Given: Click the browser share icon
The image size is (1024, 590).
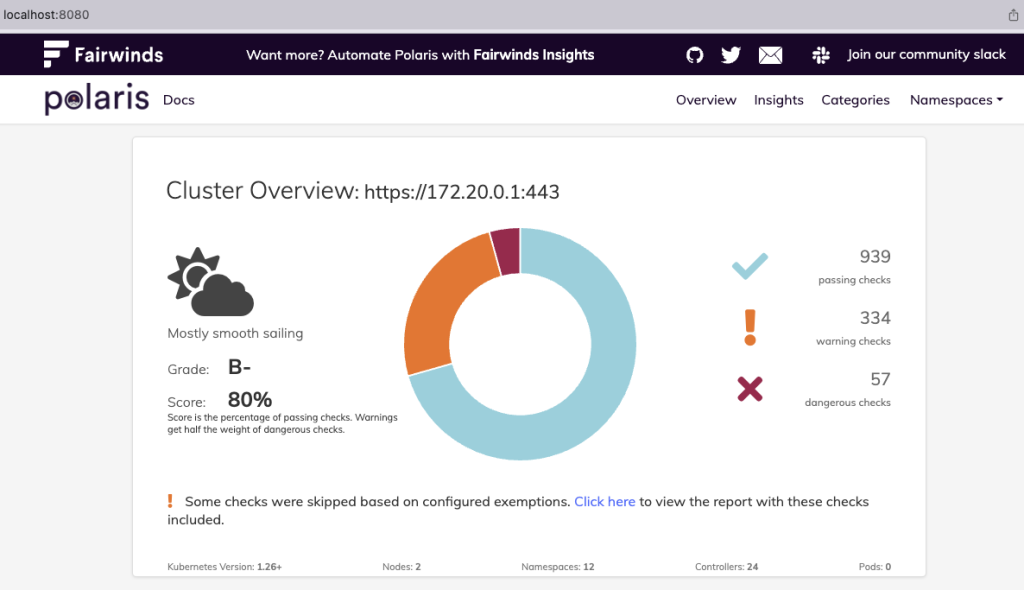Looking at the screenshot, I should [1013, 15].
